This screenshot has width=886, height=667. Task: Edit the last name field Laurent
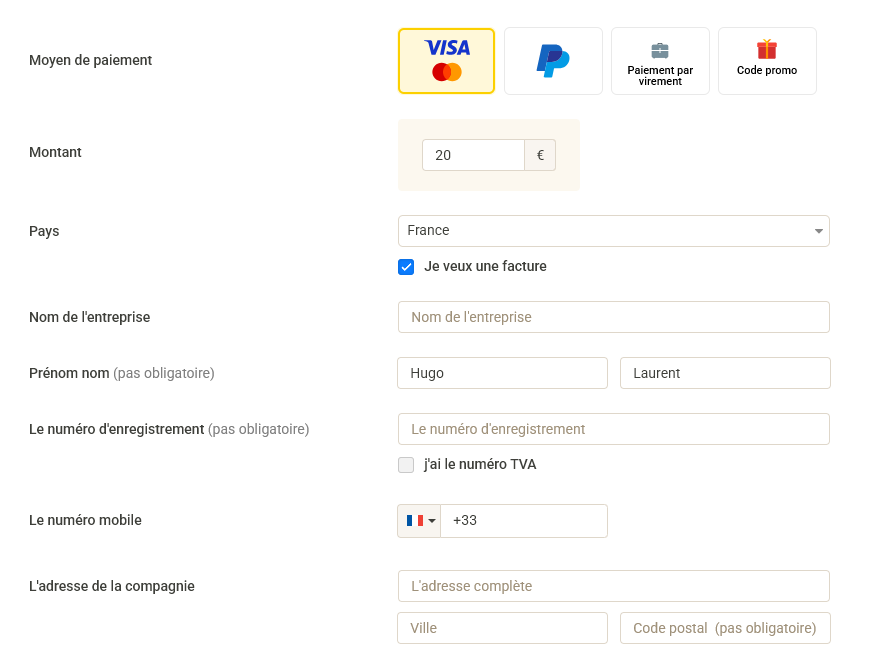[725, 373]
